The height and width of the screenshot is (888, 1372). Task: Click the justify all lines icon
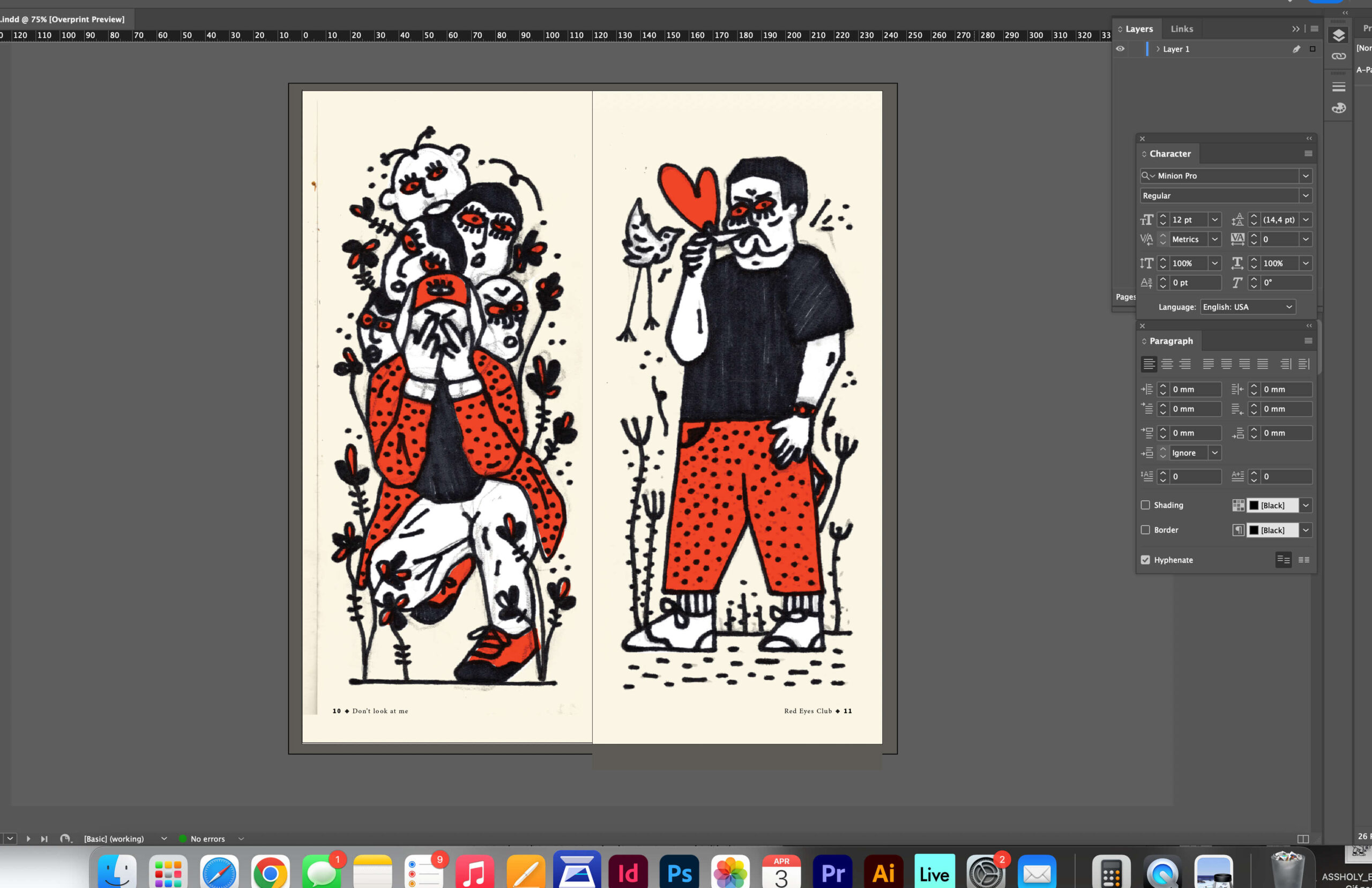[x=1263, y=364]
